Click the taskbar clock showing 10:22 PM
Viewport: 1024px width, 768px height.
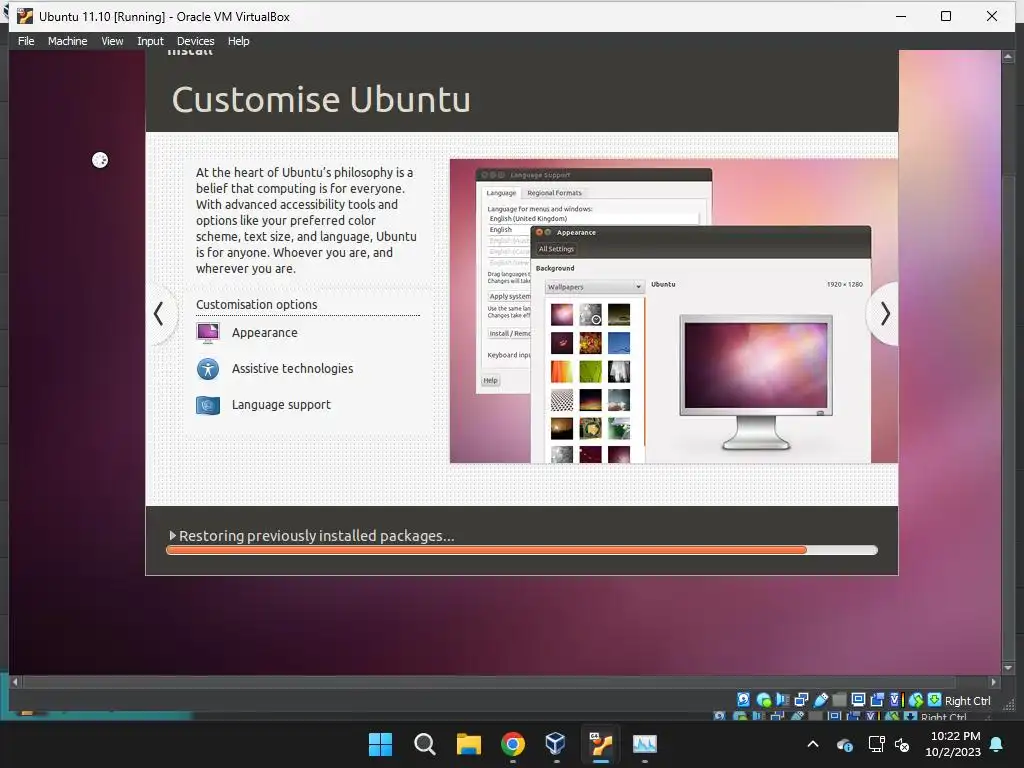tap(955, 736)
